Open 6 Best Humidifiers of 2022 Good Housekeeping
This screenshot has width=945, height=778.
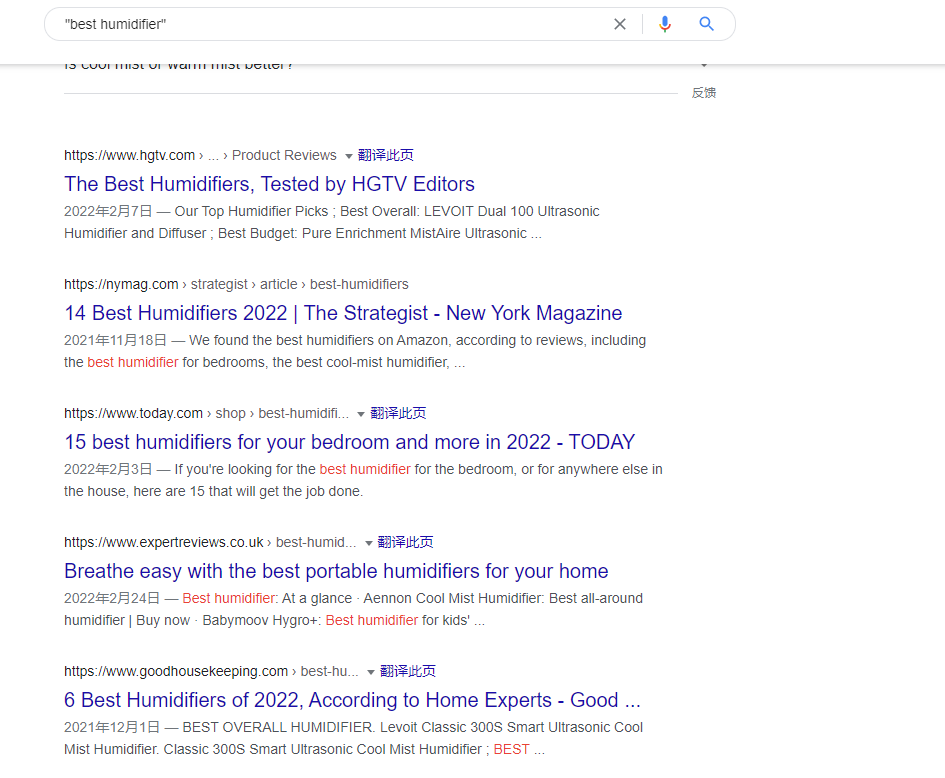(352, 700)
